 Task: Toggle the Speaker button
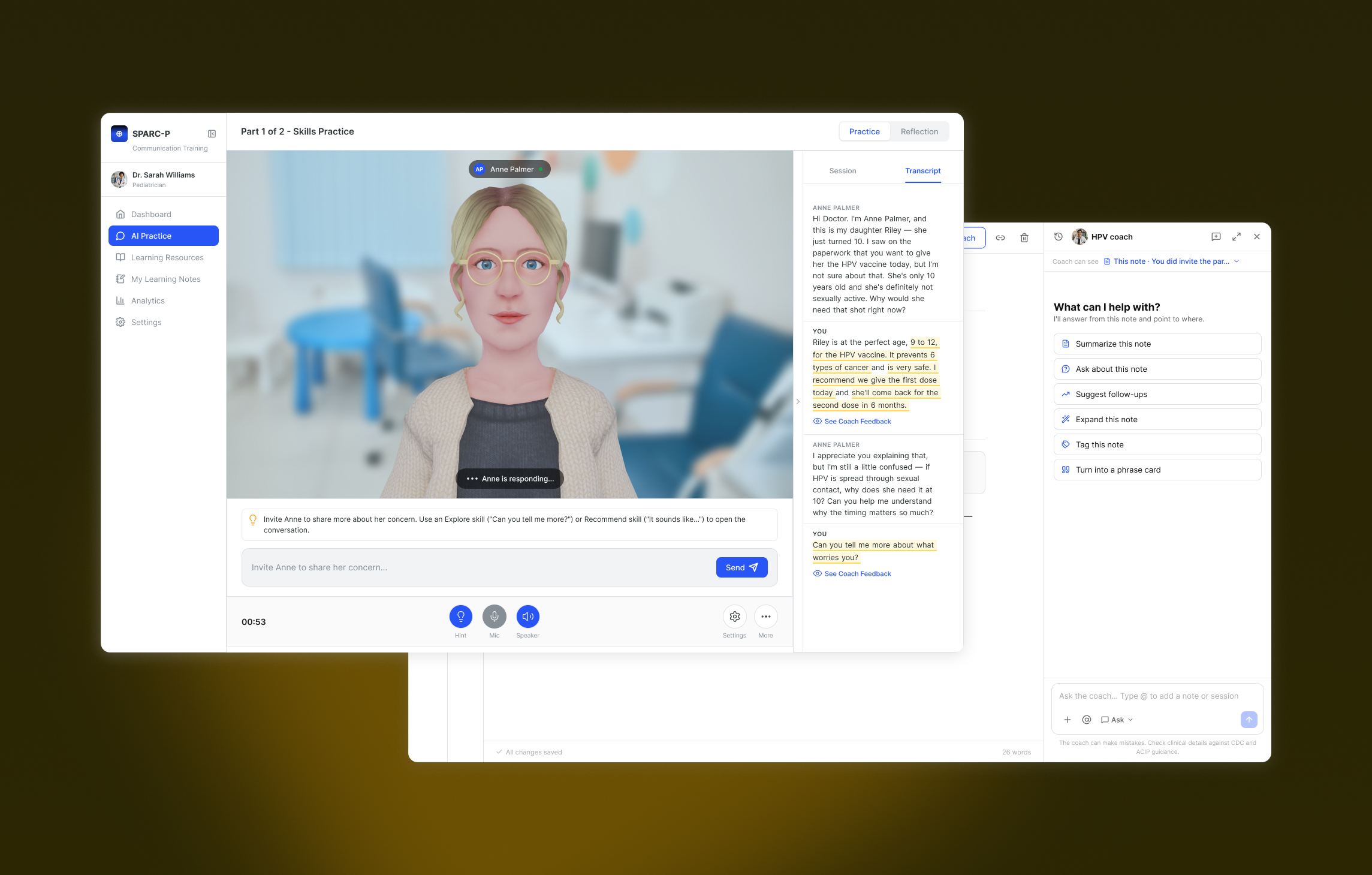[x=527, y=617]
